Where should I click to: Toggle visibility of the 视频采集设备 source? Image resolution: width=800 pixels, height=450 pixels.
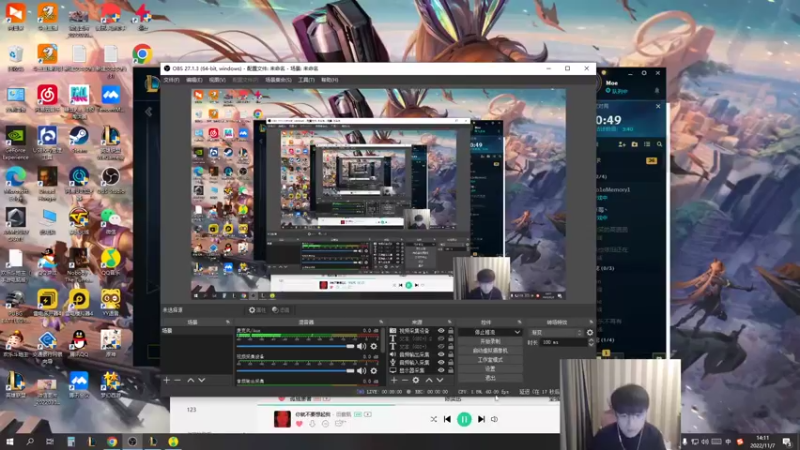point(441,331)
